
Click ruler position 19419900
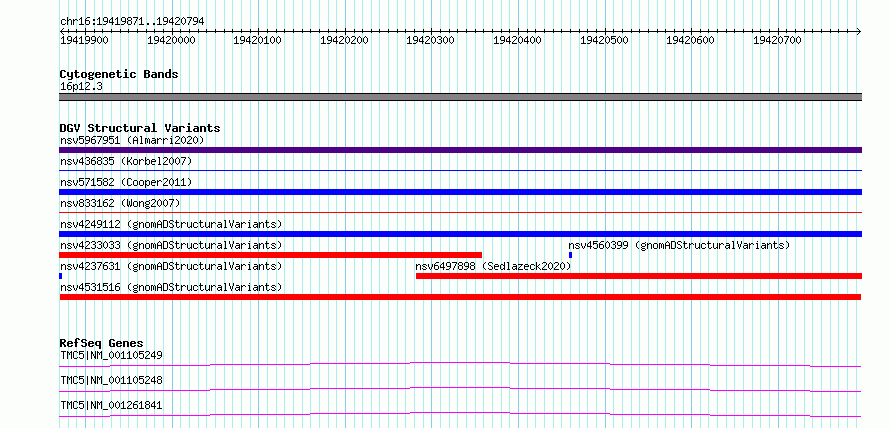(x=85, y=40)
